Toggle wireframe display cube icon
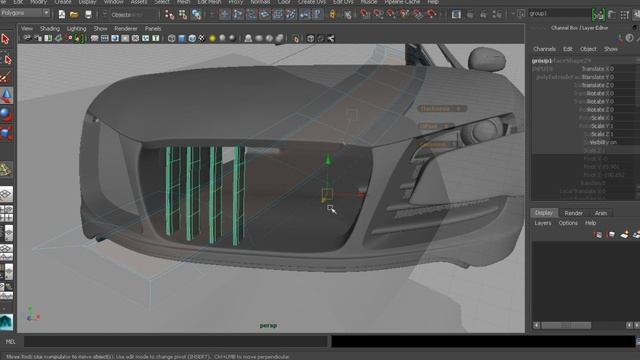This screenshot has width=640, height=360. click(171, 38)
